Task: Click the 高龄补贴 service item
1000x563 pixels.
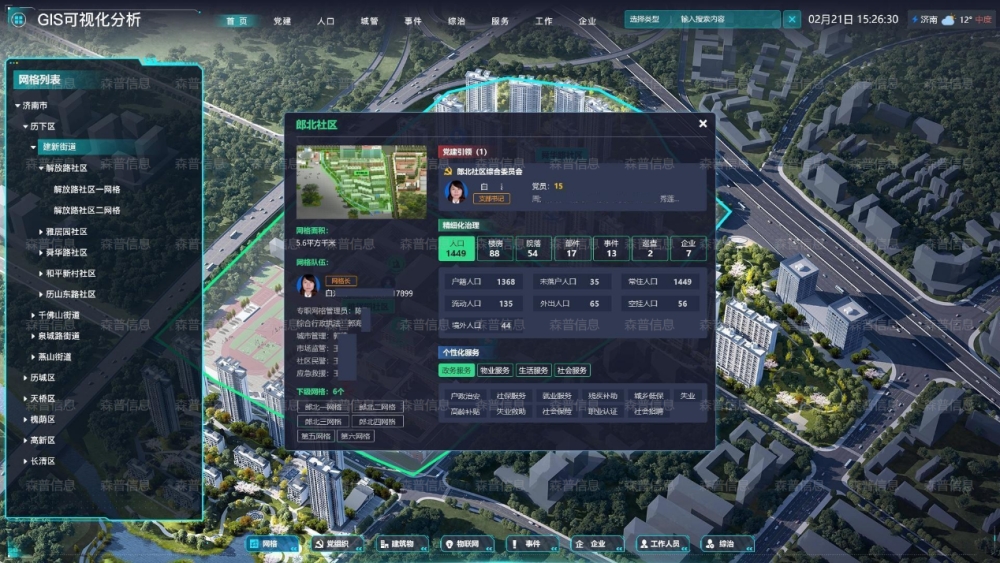Action: [465, 411]
